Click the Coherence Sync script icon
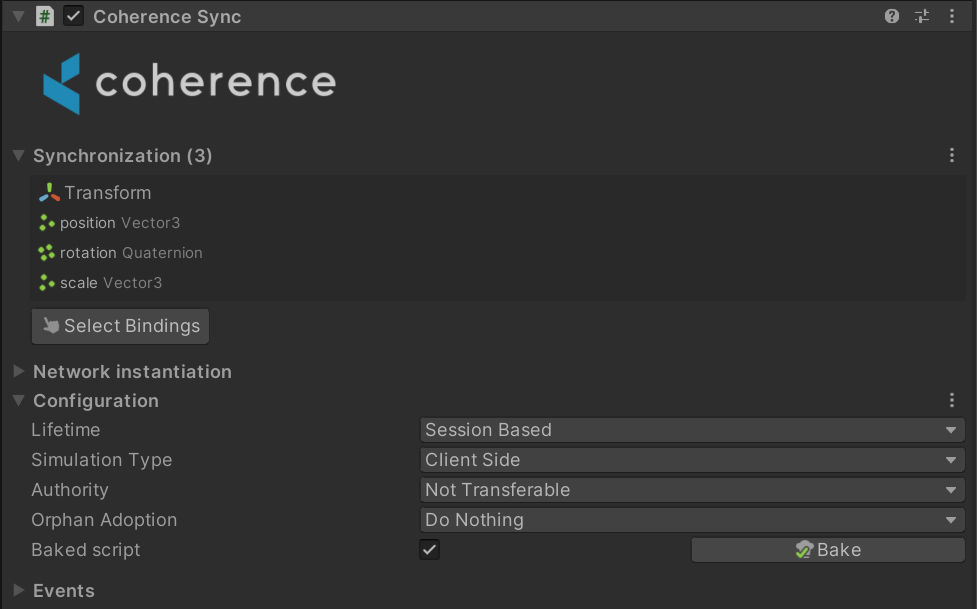977x609 pixels. pos(45,16)
